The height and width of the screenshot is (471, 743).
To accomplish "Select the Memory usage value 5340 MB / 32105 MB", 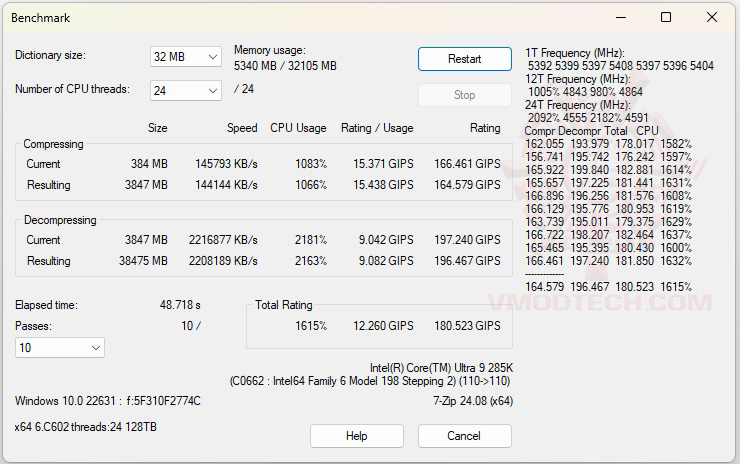I will click(x=285, y=66).
